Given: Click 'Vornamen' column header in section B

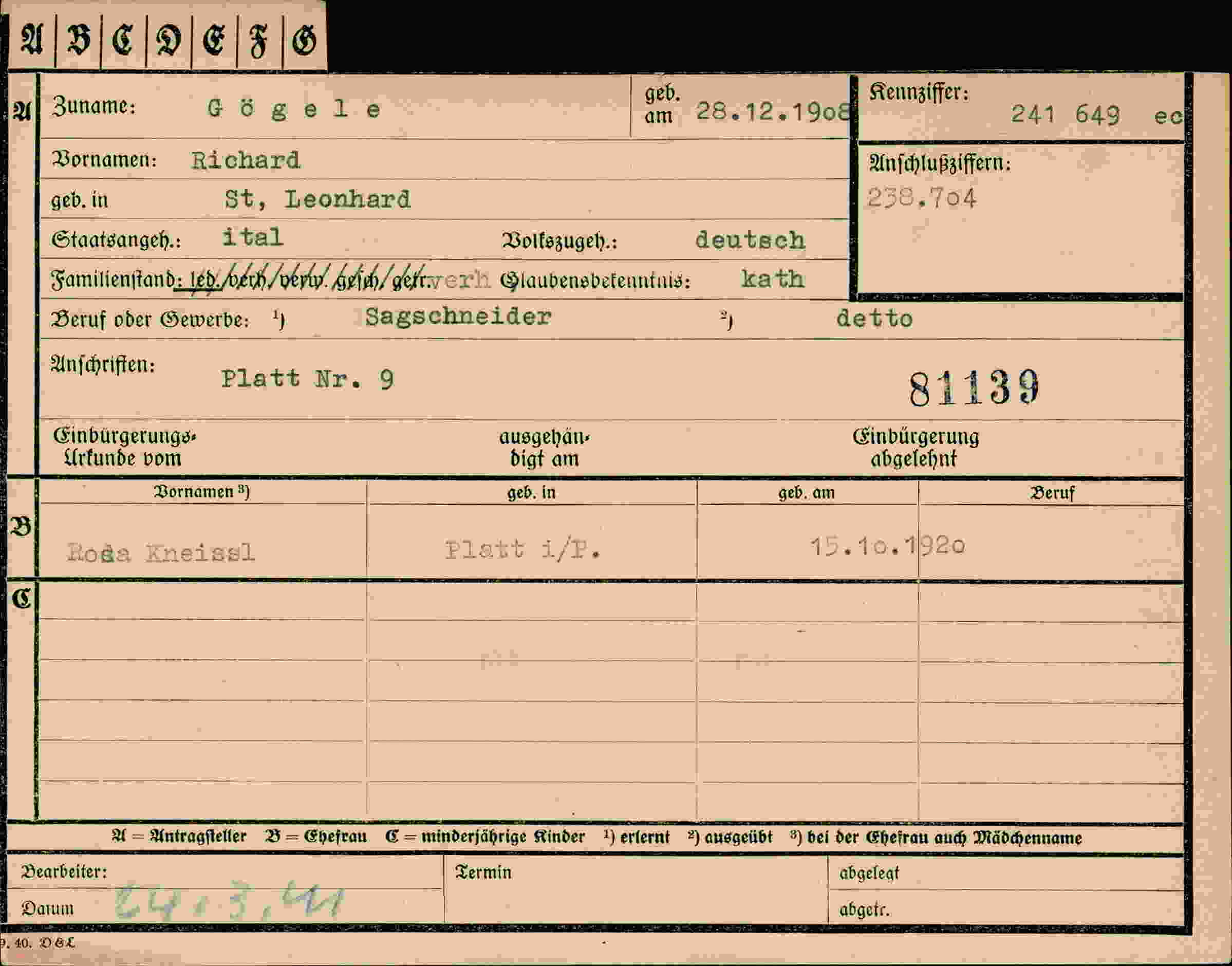Looking at the screenshot, I should click(202, 492).
